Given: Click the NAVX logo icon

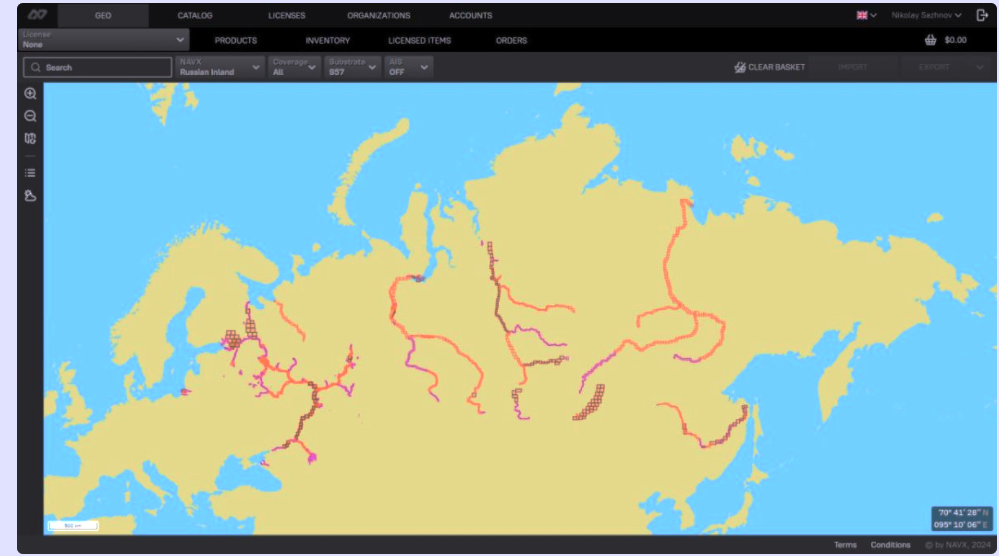Looking at the screenshot, I should pyautogui.click(x=37, y=15).
